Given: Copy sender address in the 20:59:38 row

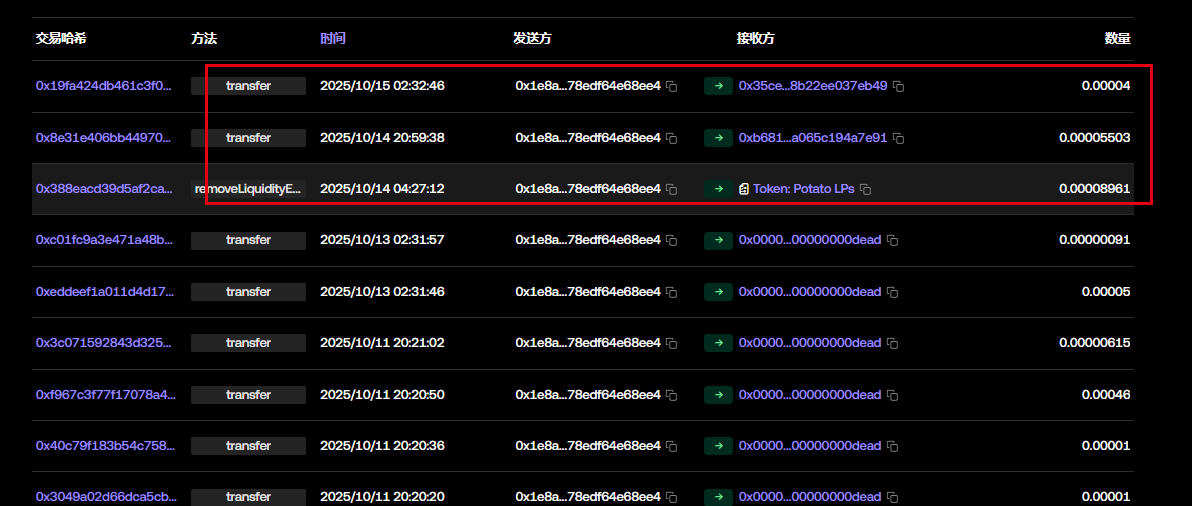Looking at the screenshot, I should pos(671,138).
